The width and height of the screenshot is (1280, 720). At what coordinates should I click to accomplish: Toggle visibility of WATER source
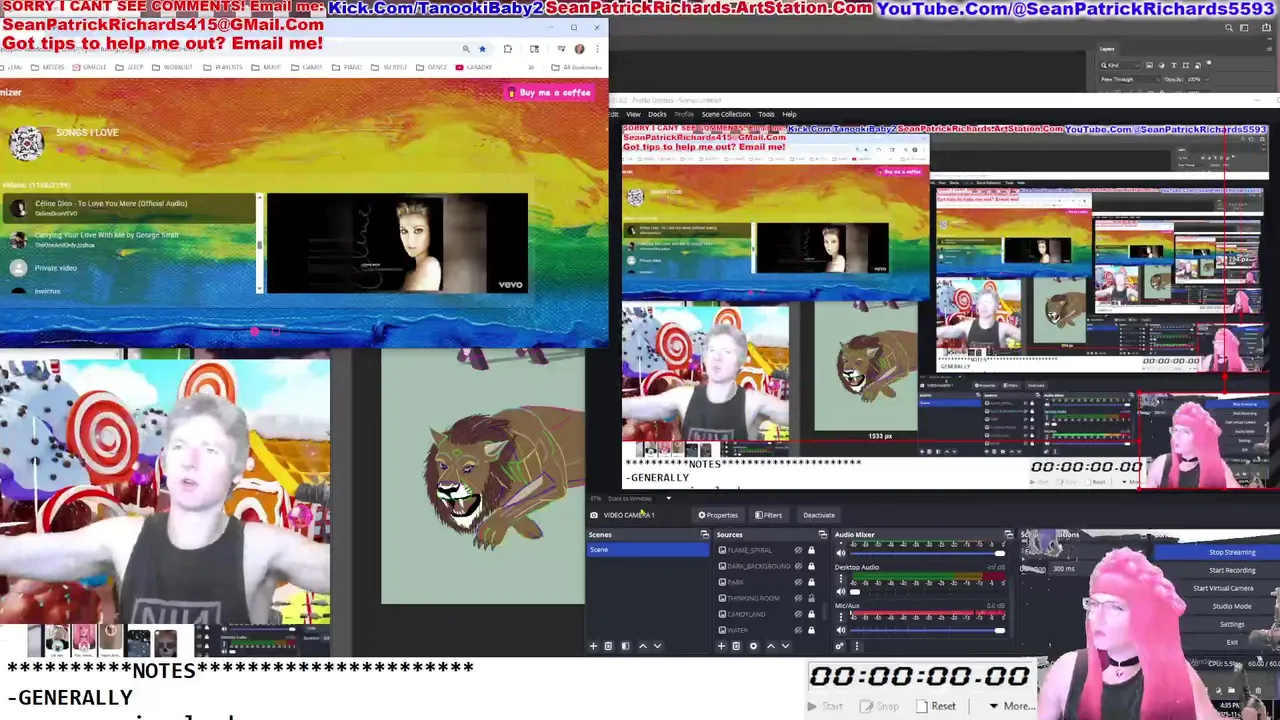[x=798, y=630]
